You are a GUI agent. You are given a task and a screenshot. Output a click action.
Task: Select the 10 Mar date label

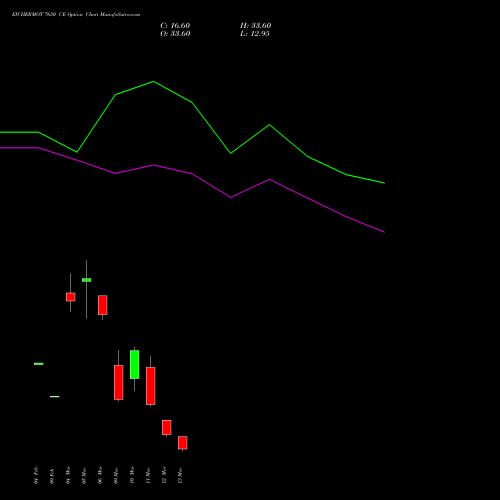(x=132, y=475)
